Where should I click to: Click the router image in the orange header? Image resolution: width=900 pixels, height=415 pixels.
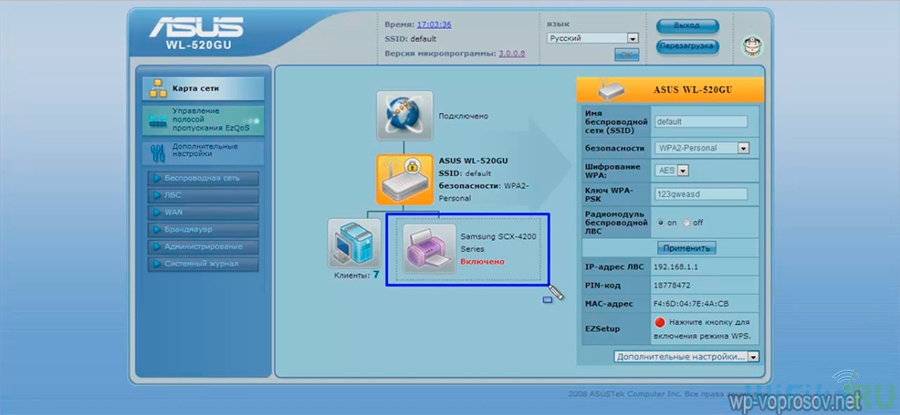coord(610,91)
